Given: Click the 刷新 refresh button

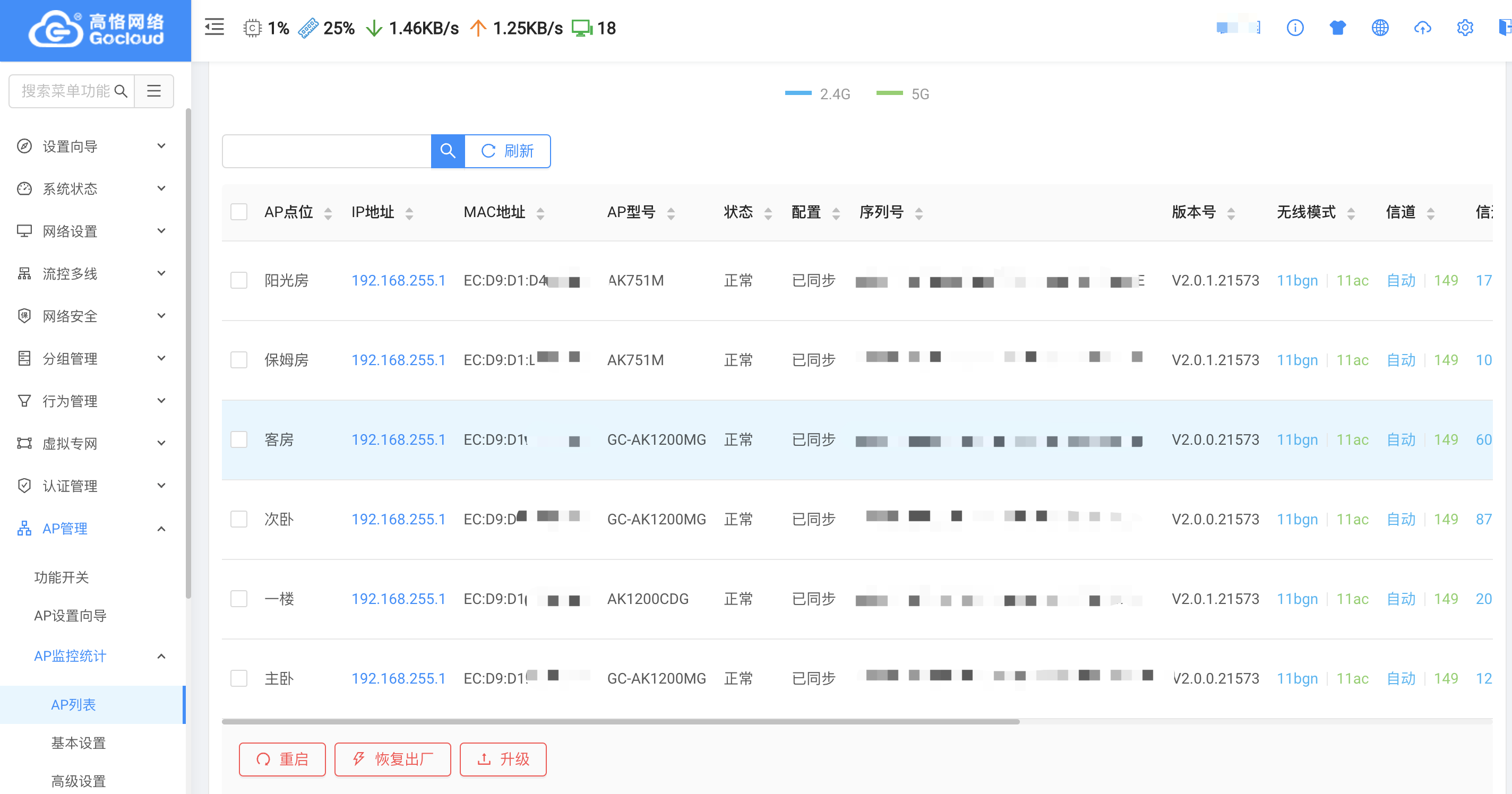Looking at the screenshot, I should (508, 151).
